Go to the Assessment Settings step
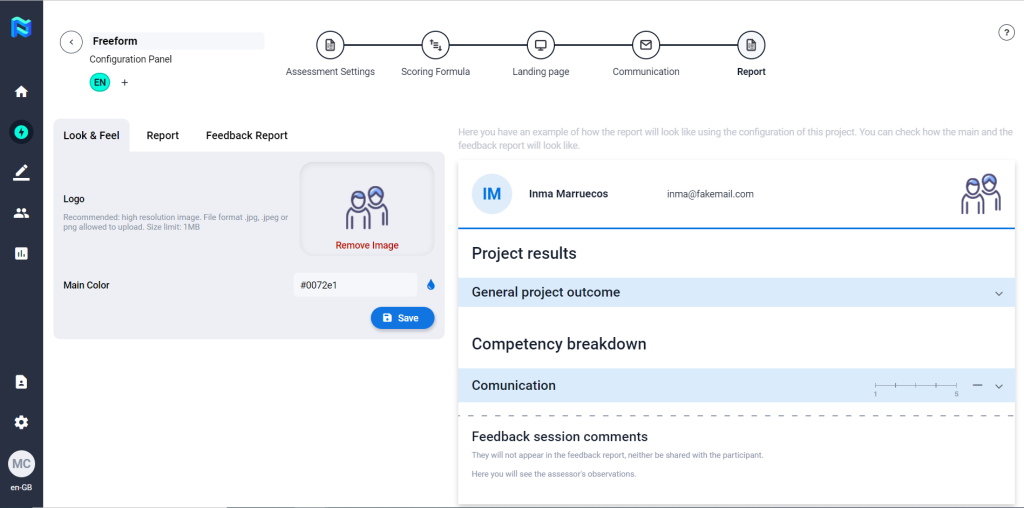The width and height of the screenshot is (1024, 508). (x=330, y=45)
